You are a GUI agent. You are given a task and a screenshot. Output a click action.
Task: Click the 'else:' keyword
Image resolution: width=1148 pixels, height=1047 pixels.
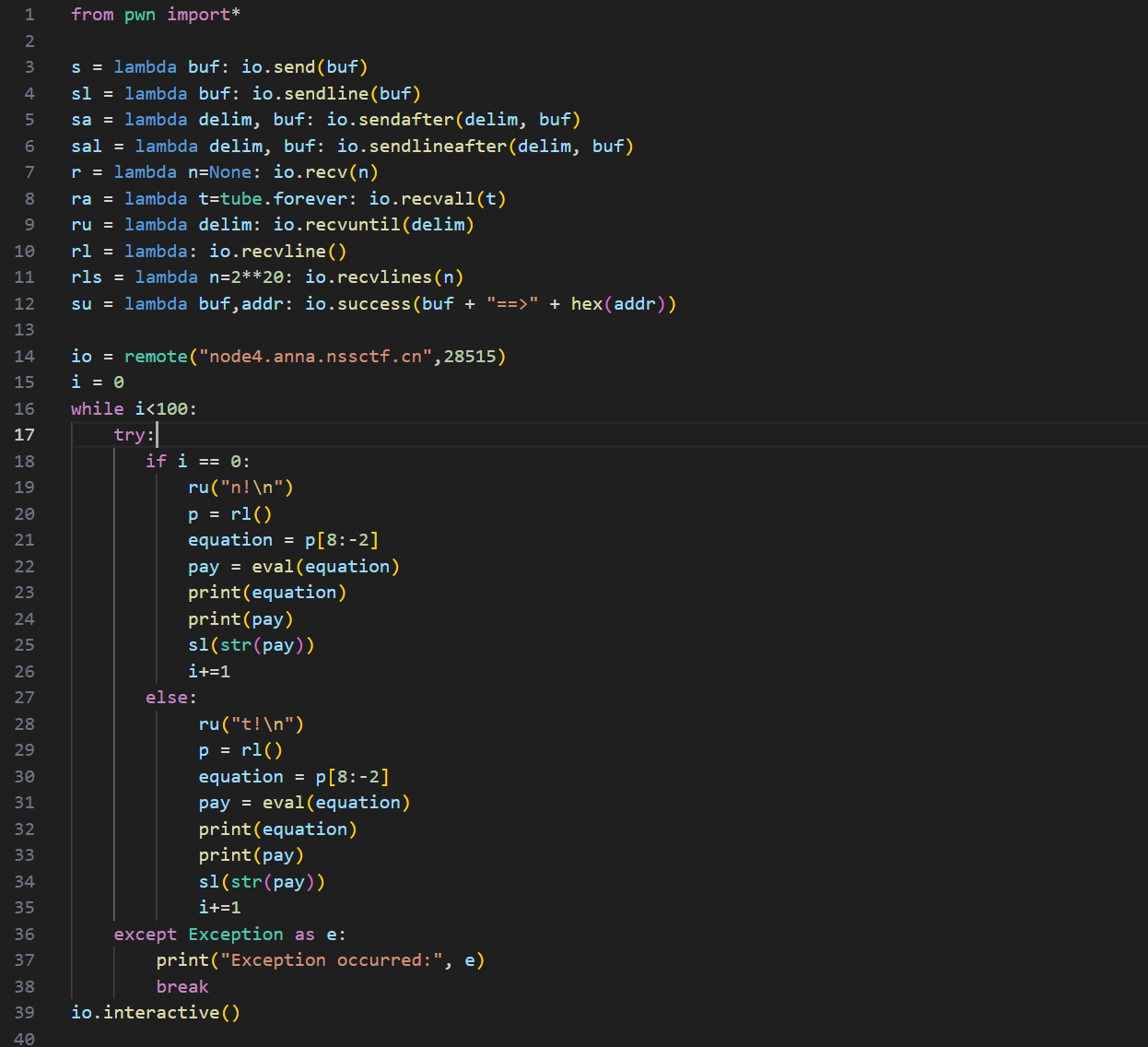click(170, 698)
